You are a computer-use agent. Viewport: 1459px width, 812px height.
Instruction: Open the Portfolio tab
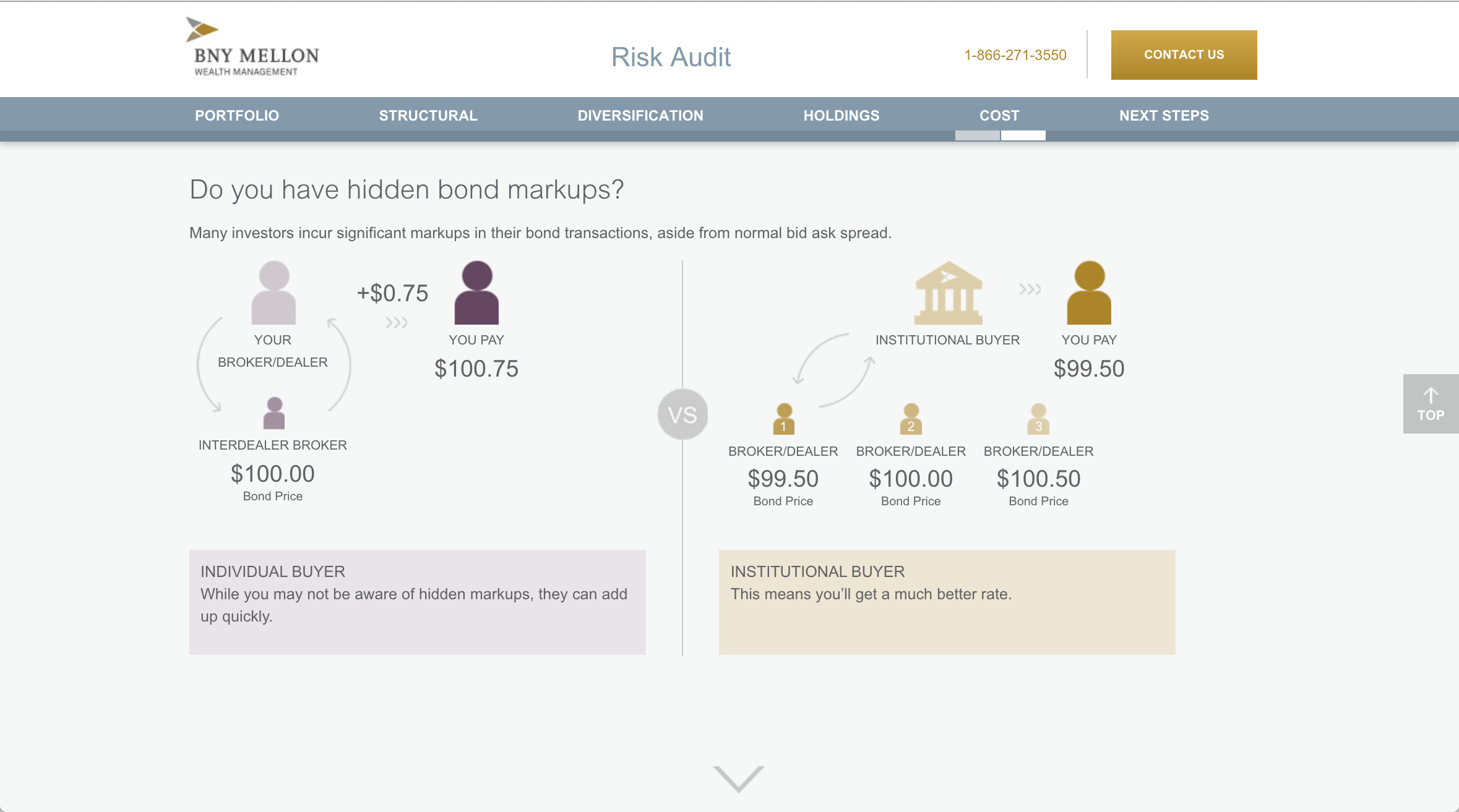point(237,116)
